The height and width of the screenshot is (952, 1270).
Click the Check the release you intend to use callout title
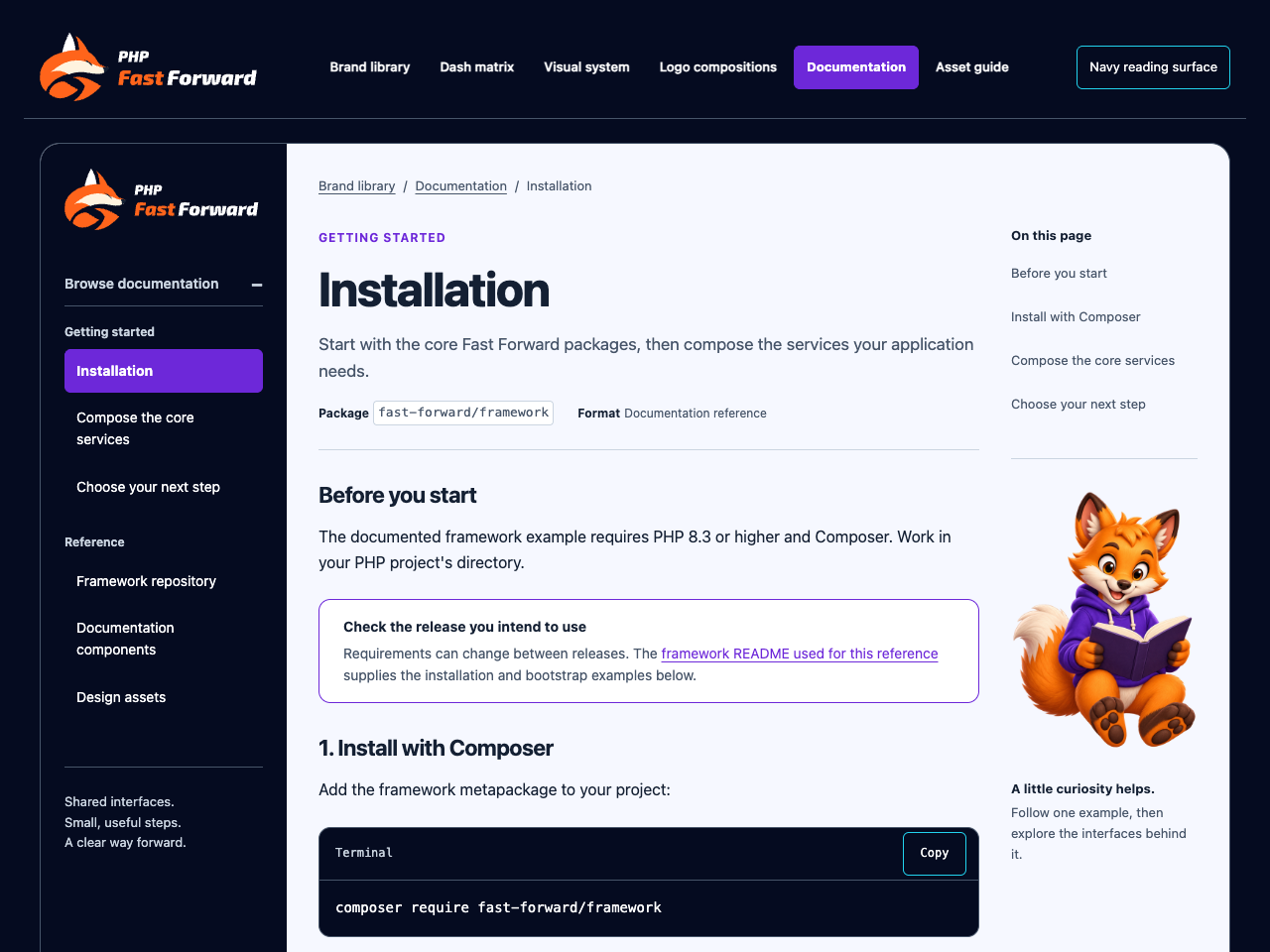coord(464,627)
